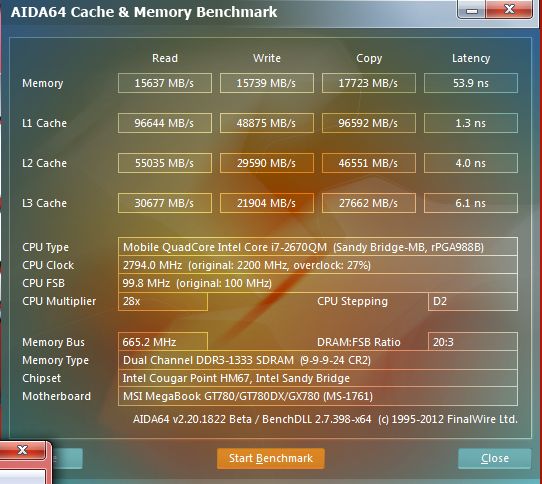Click the CPU FSB field 99.8 MHz
The image size is (542, 484).
(x=318, y=283)
